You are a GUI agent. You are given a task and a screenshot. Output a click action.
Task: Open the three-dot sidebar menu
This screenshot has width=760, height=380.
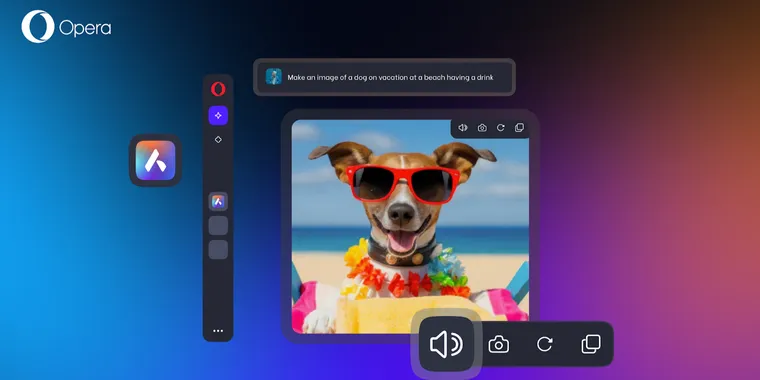click(218, 331)
